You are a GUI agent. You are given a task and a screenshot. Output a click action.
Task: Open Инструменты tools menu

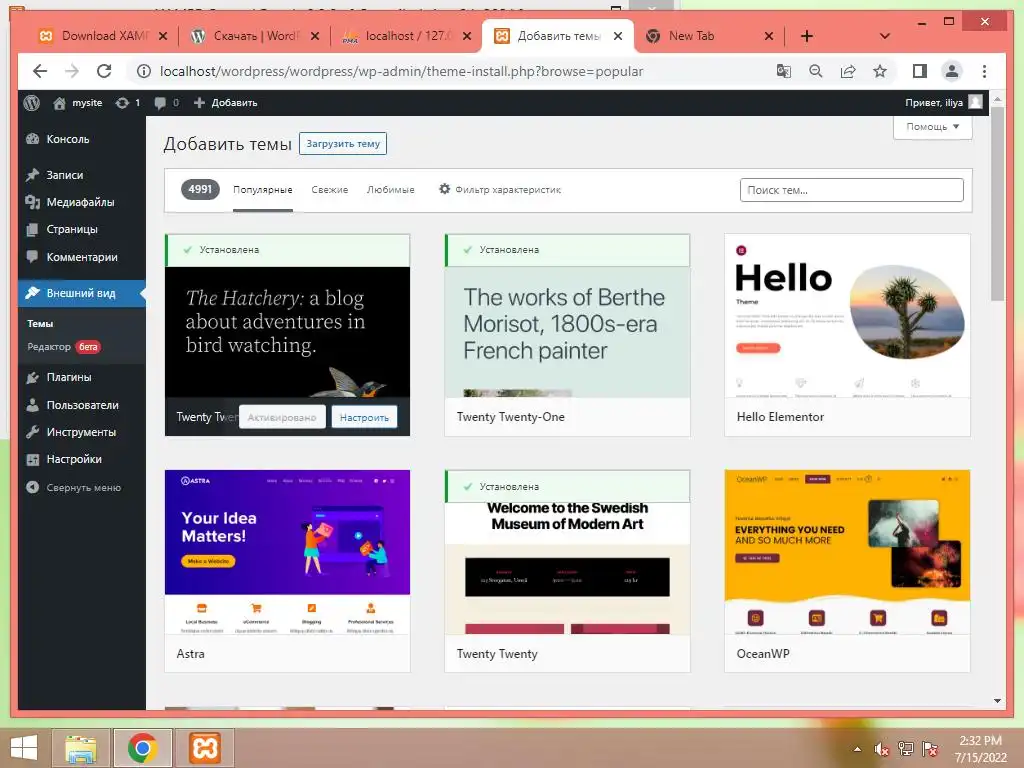click(x=82, y=432)
